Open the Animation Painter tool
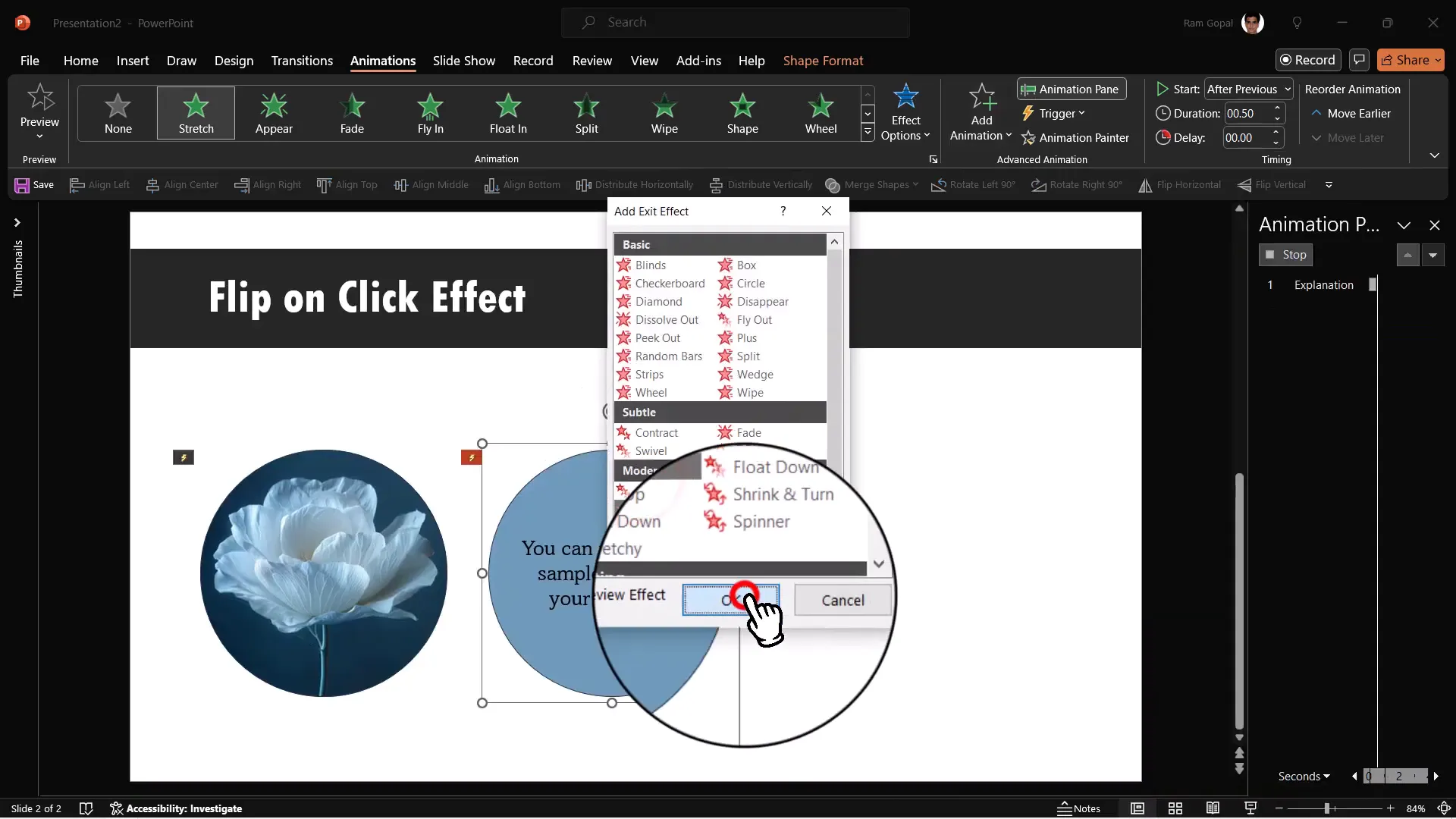 click(1075, 138)
